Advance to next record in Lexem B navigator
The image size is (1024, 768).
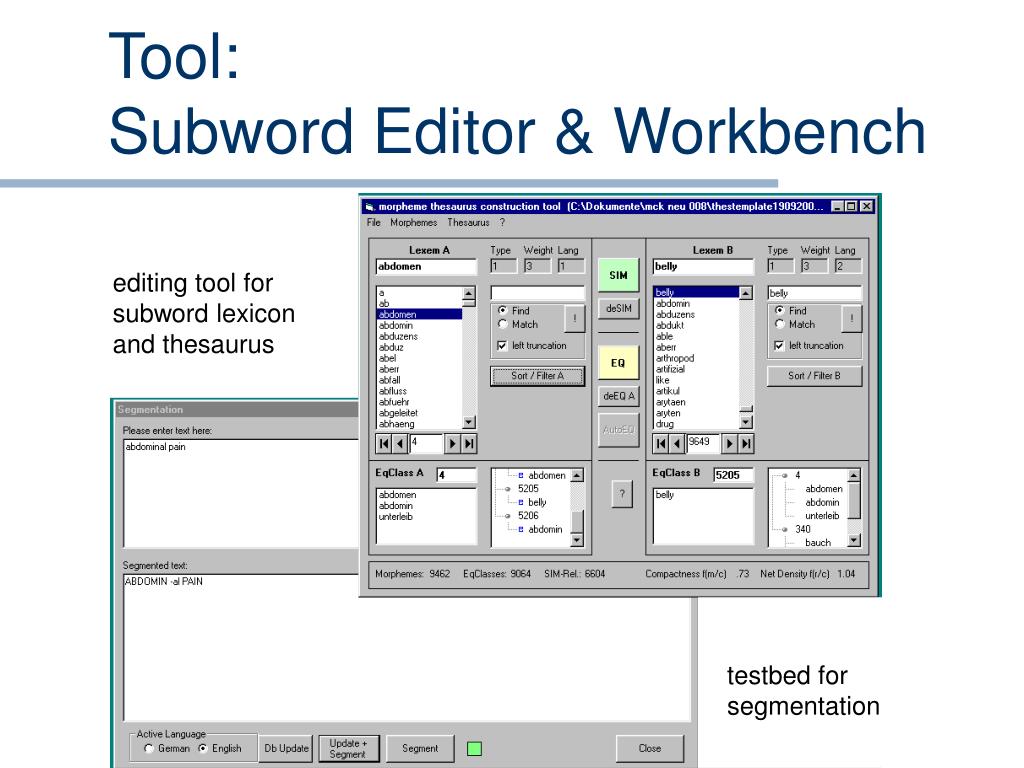(729, 443)
